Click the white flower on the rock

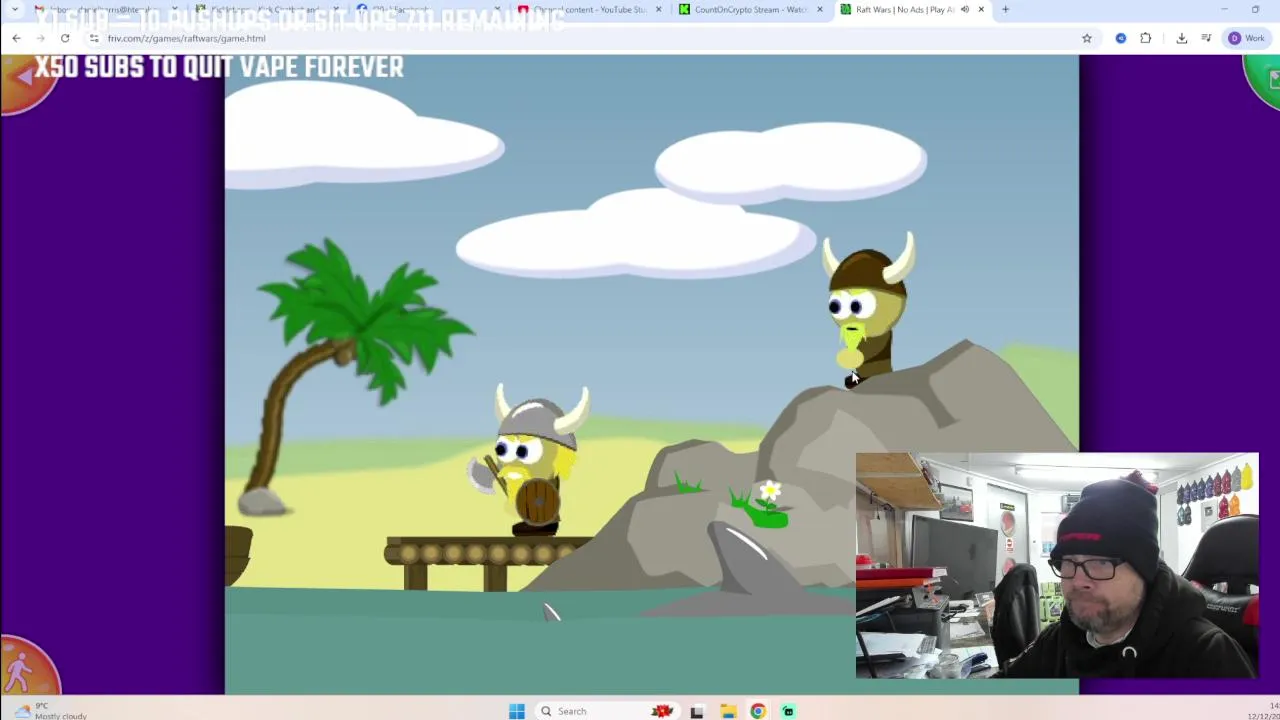point(769,491)
